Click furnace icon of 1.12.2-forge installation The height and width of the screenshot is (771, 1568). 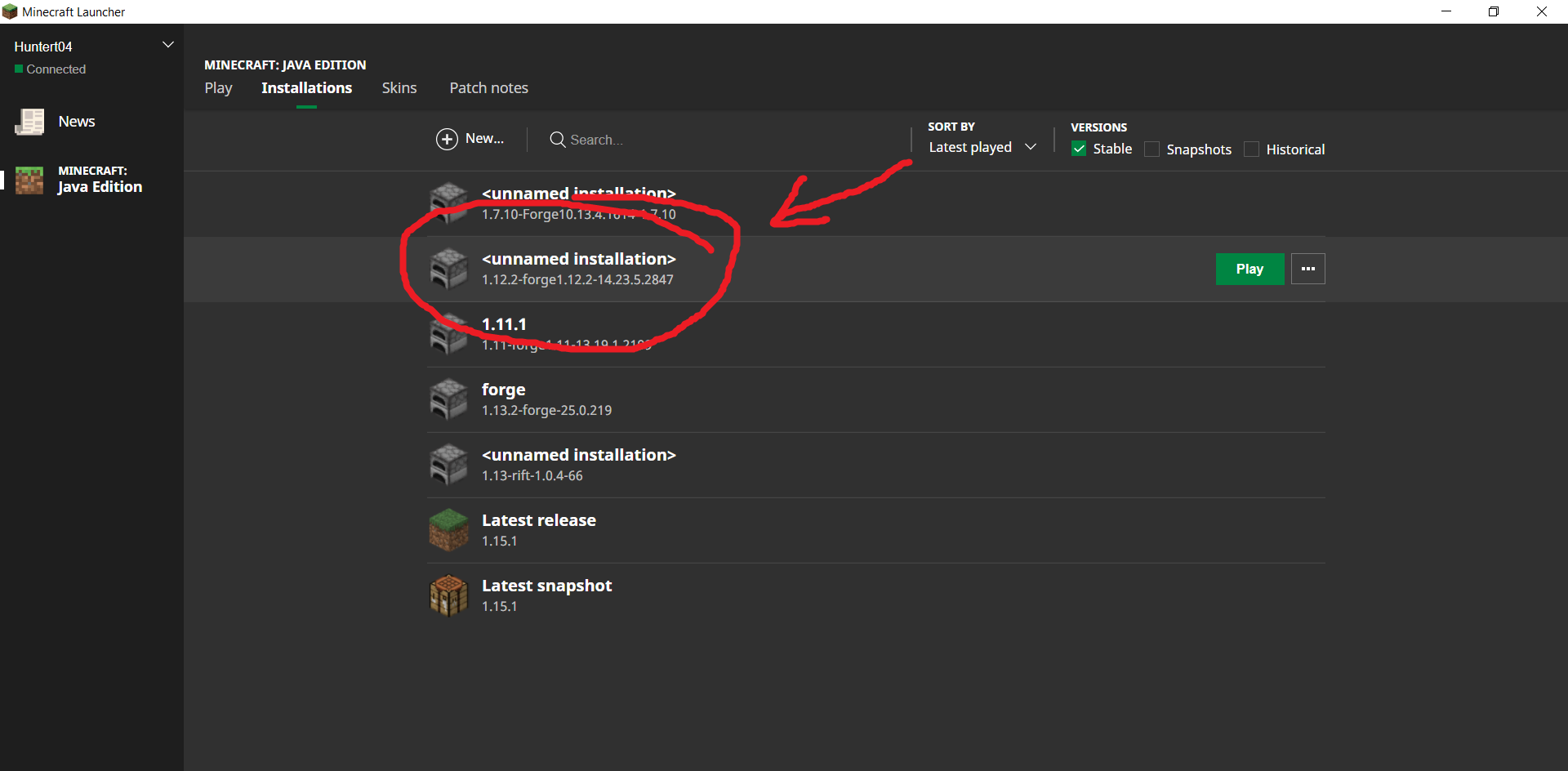pos(448,269)
